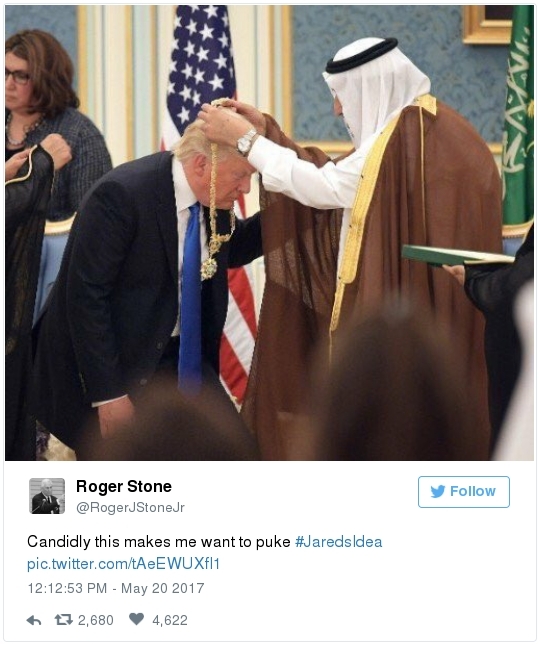Click the silver wristwatch in the photo
This screenshot has width=540, height=645.
coord(246,141)
